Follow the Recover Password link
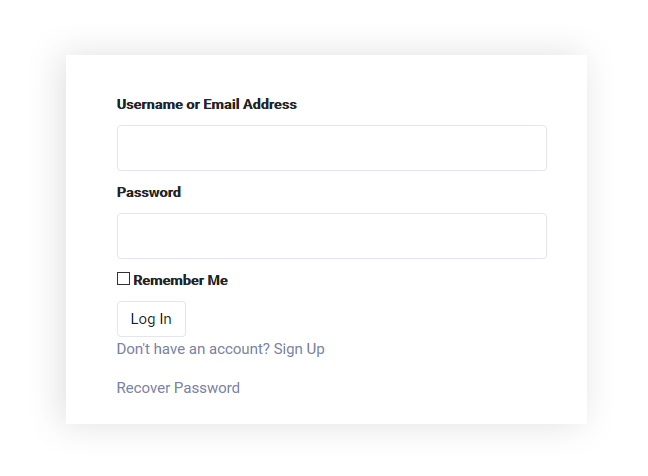This screenshot has height=476, width=648. pos(178,388)
